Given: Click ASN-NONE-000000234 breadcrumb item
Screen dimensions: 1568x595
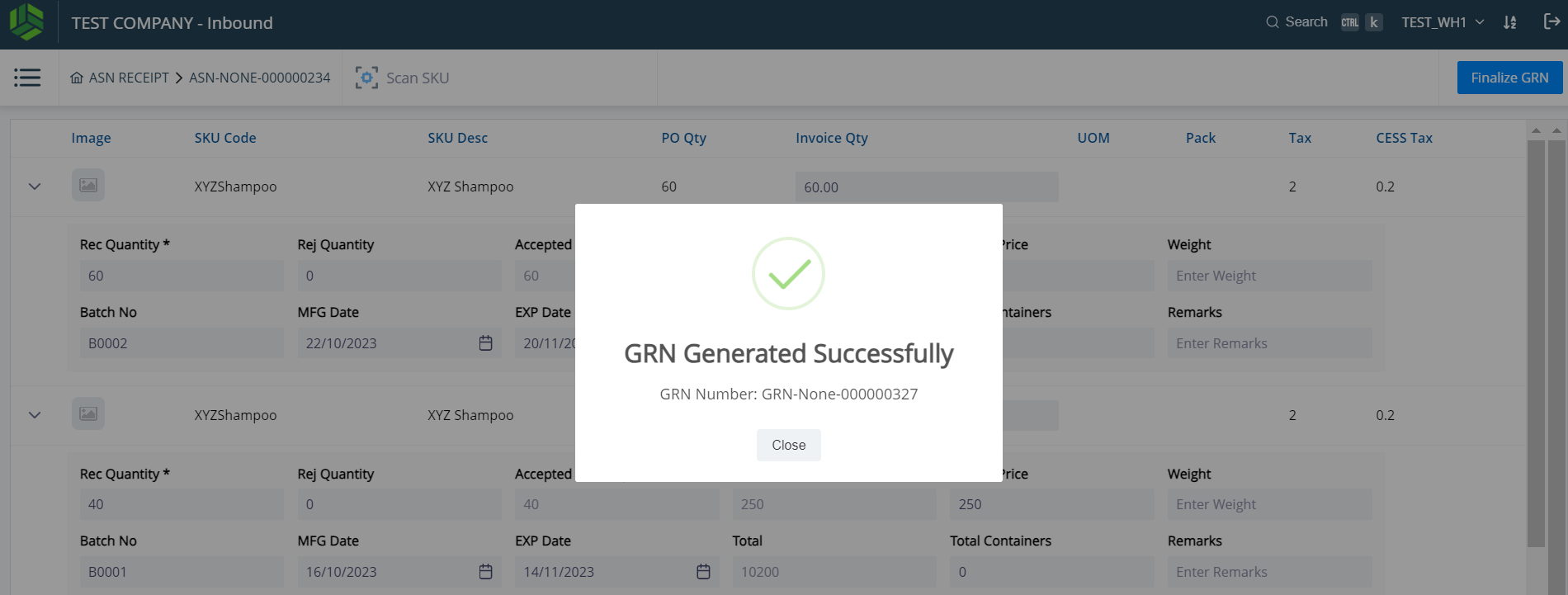Looking at the screenshot, I should tap(259, 78).
